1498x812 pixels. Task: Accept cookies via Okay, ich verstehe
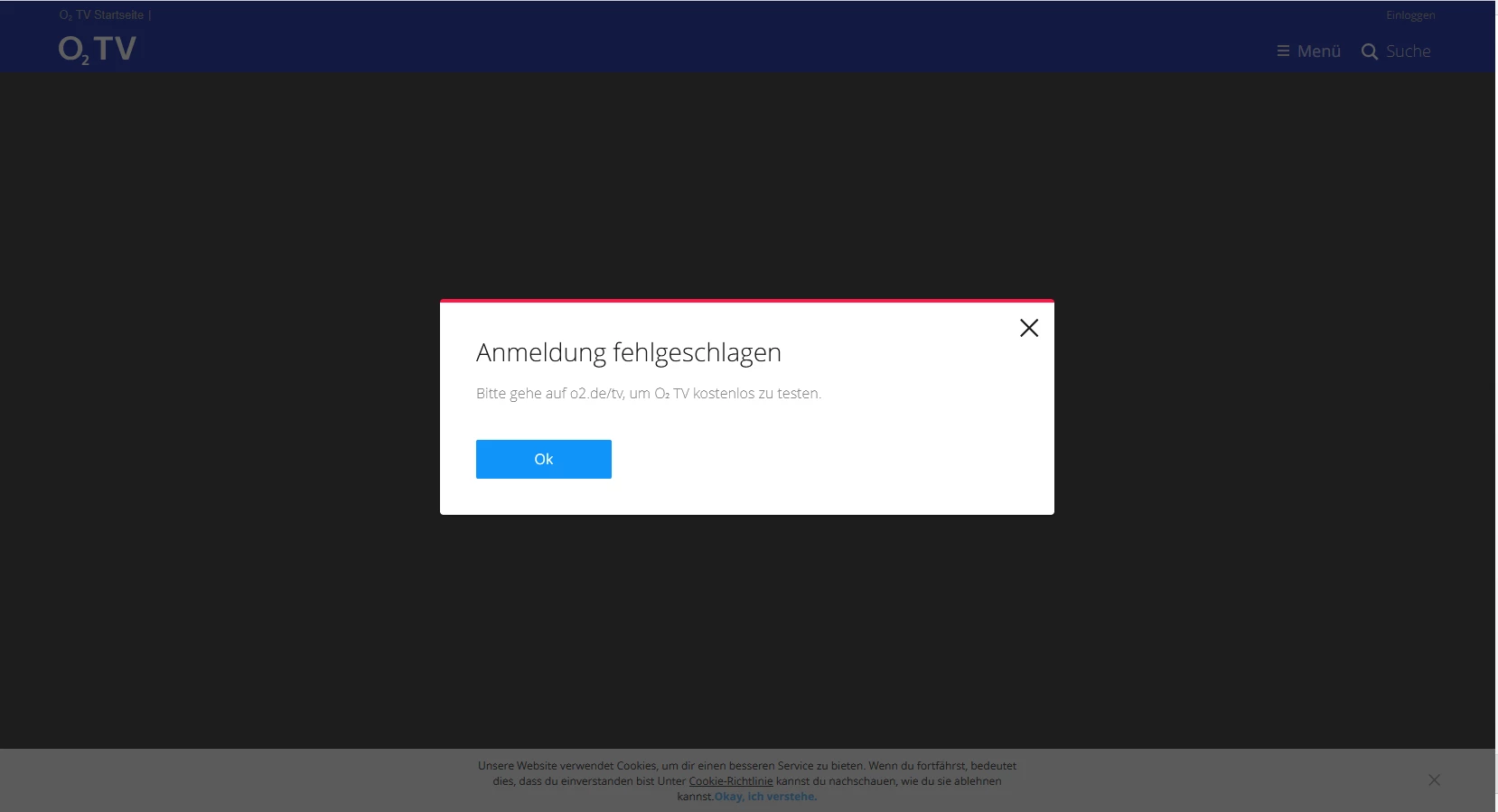[x=765, y=797]
